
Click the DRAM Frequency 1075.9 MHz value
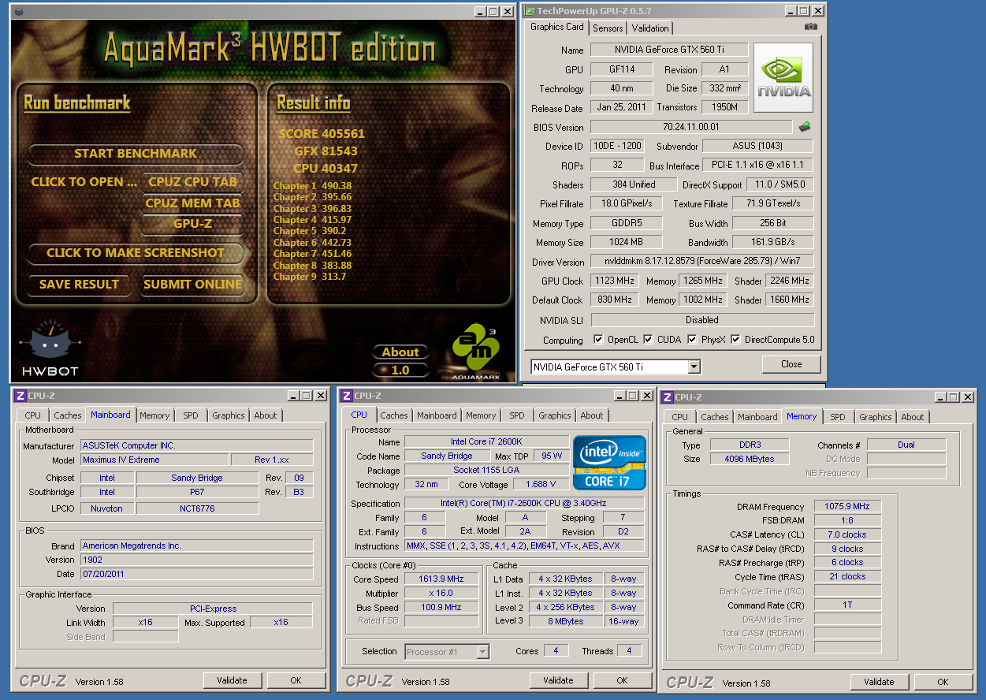point(847,506)
